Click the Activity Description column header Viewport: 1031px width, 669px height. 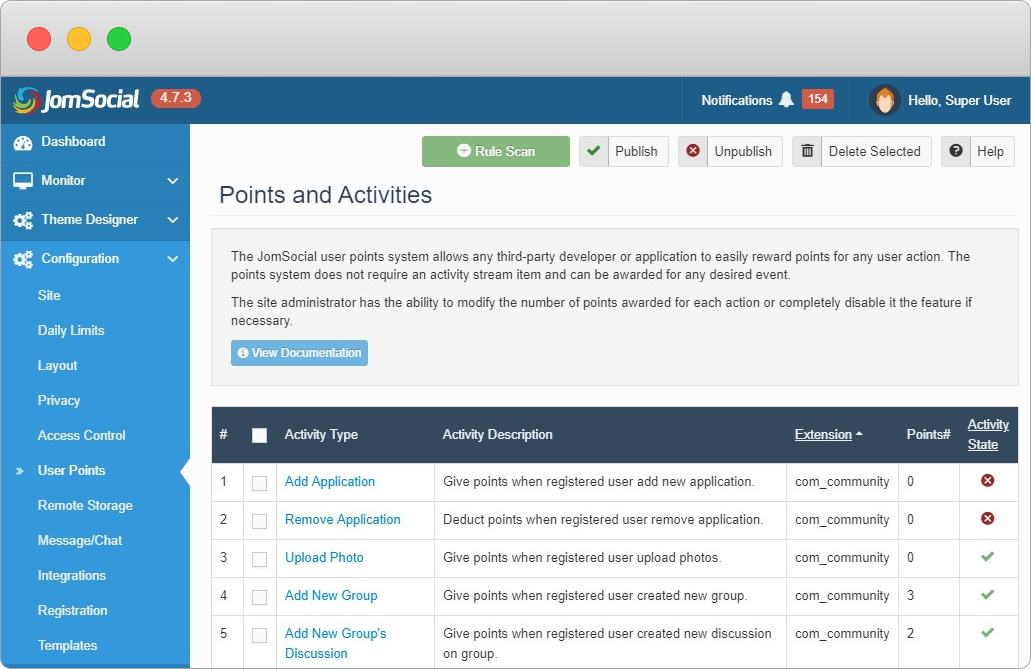tap(497, 435)
